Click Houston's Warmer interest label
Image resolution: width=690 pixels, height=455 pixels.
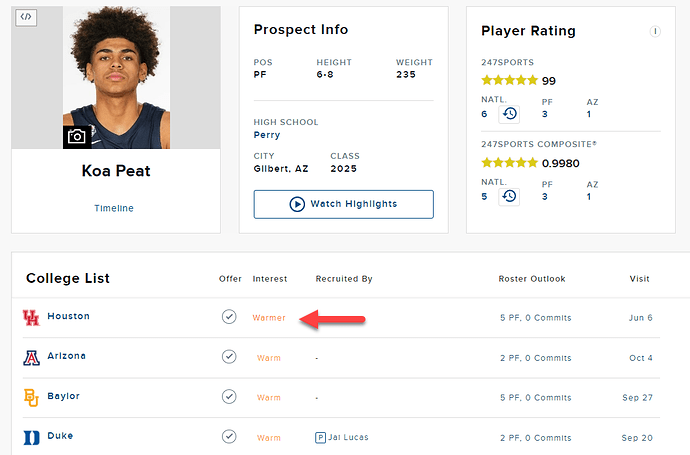[269, 318]
